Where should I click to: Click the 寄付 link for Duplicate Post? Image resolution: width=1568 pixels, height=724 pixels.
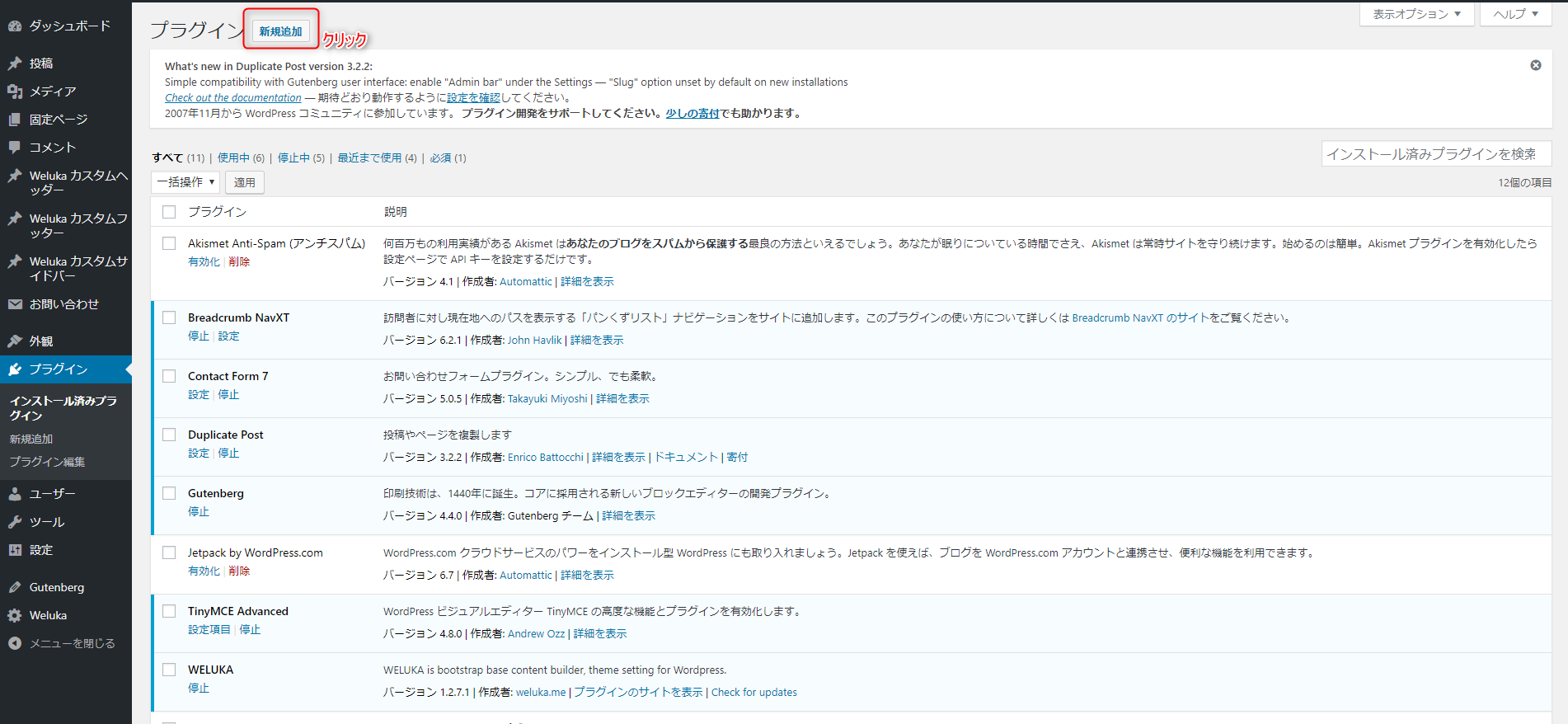coord(737,458)
